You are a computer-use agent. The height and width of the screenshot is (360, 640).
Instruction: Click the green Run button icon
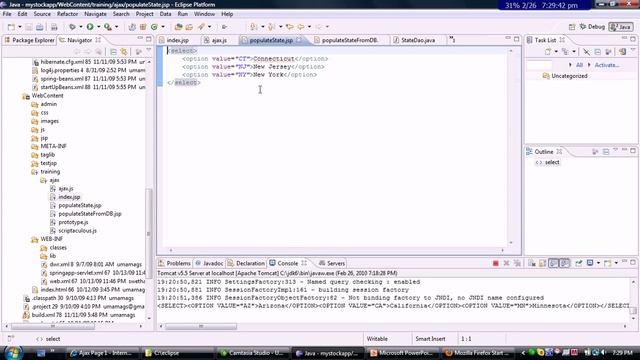point(90,27)
